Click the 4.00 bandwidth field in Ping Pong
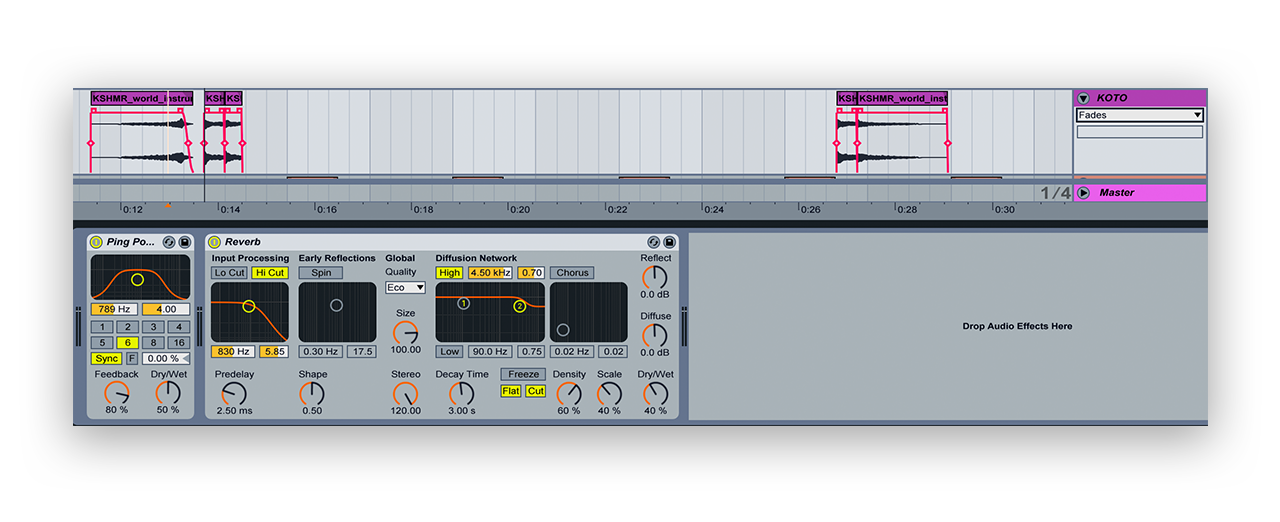The height and width of the screenshot is (522, 1280). (x=165, y=310)
